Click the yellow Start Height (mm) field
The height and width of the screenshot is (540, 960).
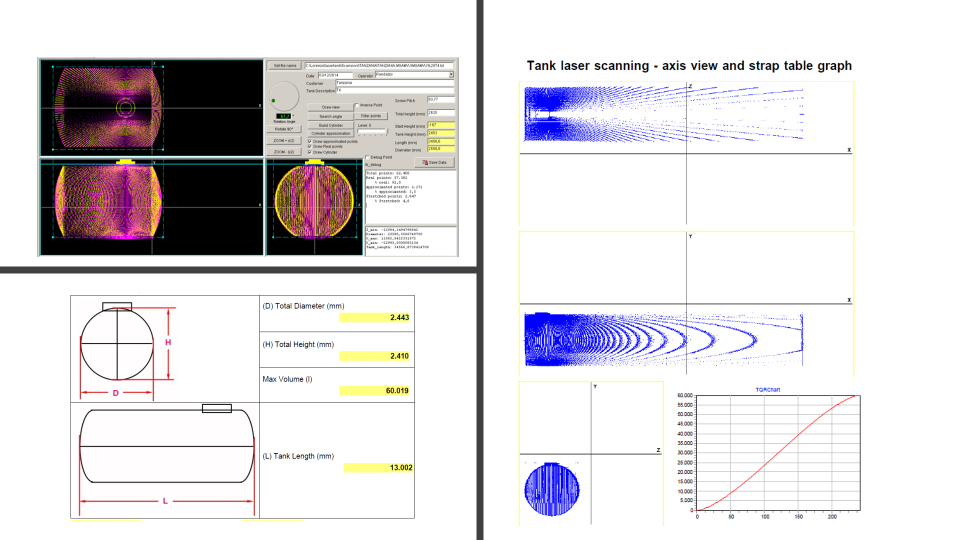[441, 125]
